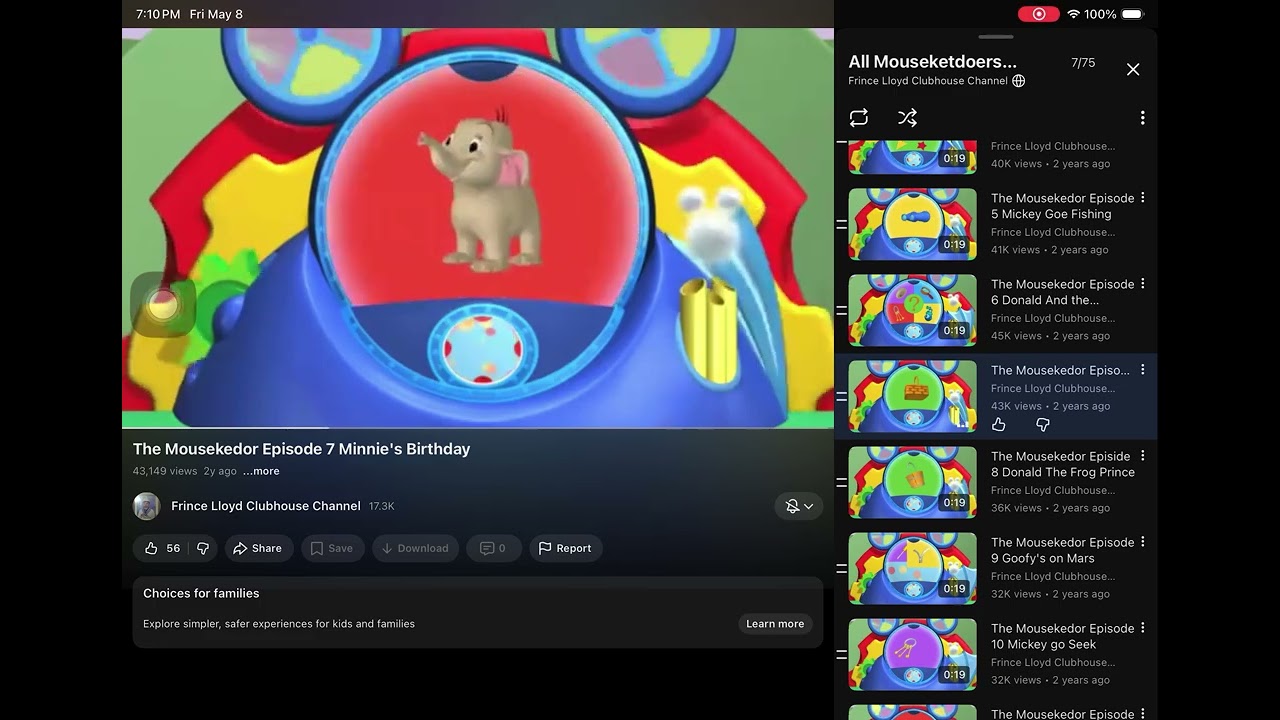Select title 'The Mousekedor Episode 6 Donald And the...'

click(x=1063, y=292)
